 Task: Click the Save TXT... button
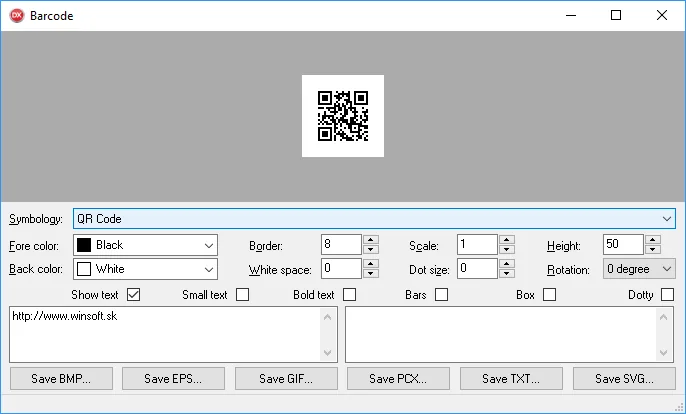(511, 379)
